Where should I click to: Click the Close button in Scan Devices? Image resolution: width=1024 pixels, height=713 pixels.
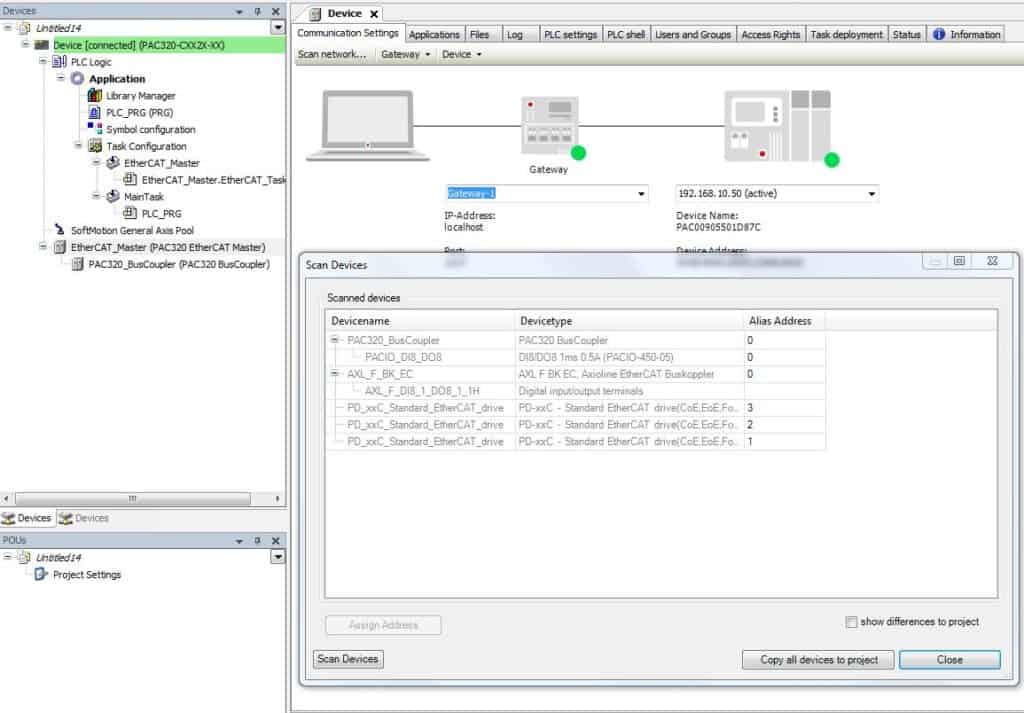tap(950, 659)
